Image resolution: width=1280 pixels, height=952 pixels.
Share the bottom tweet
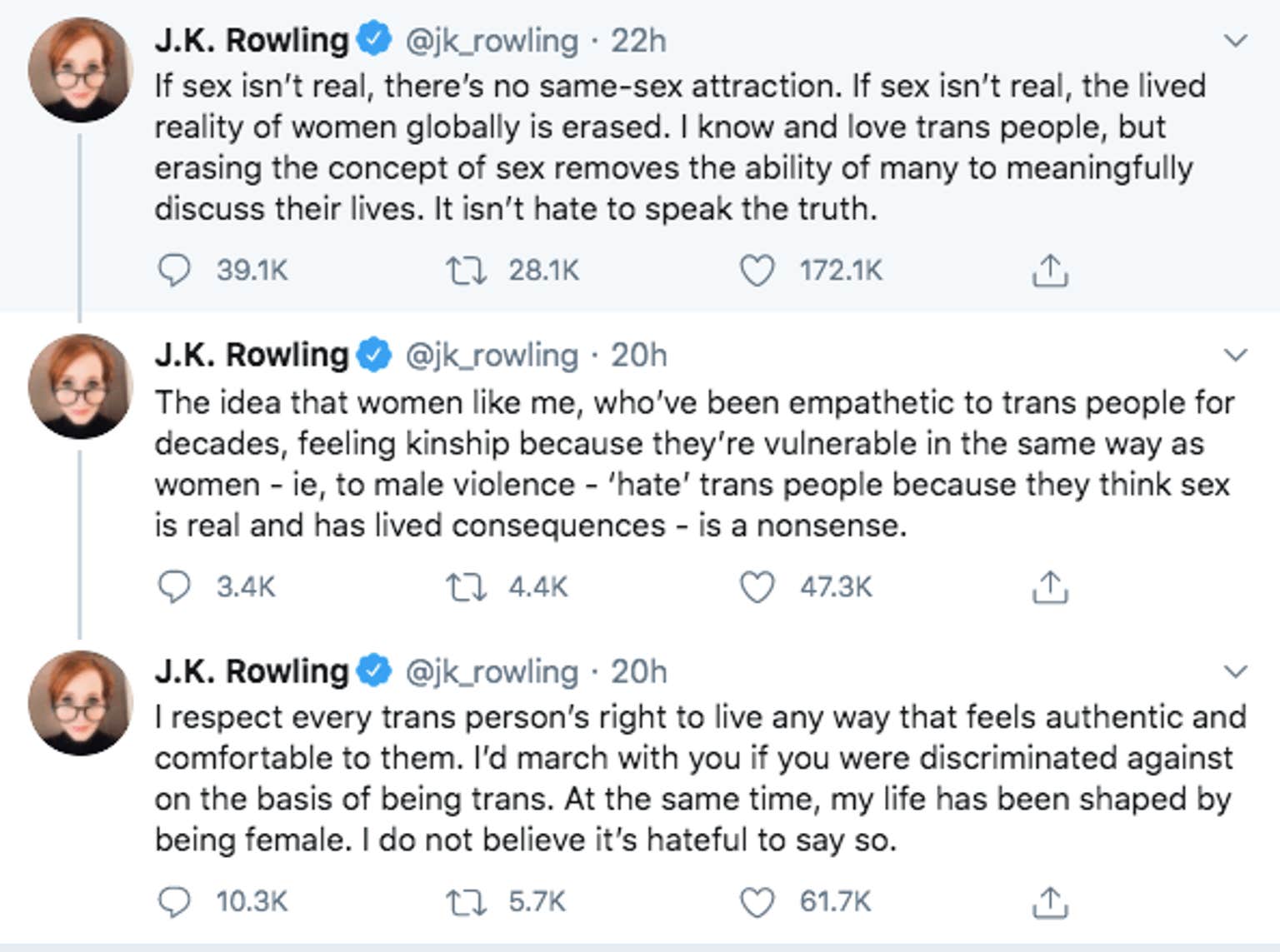point(1052,900)
